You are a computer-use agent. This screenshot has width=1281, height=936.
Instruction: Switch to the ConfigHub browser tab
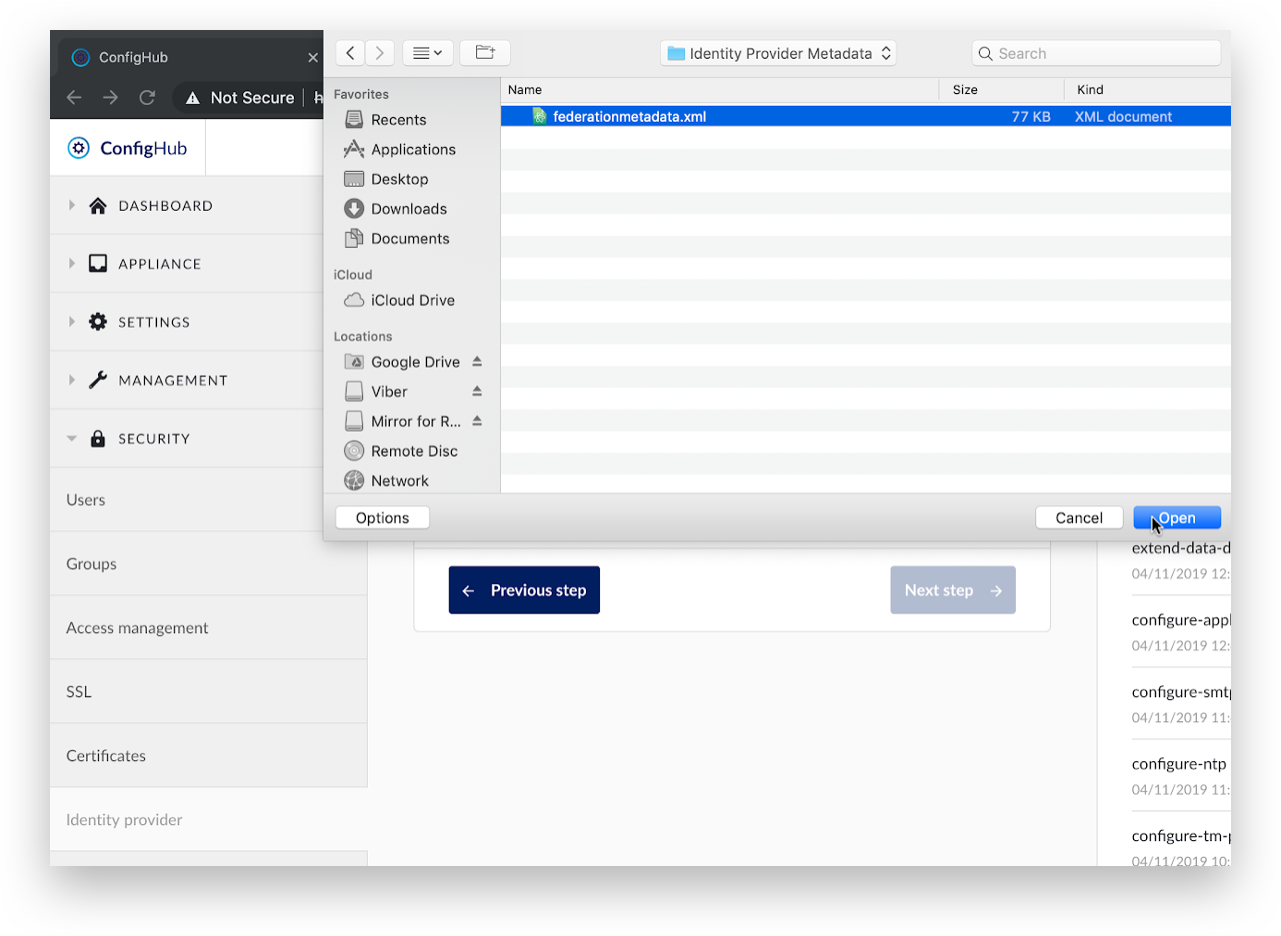190,57
